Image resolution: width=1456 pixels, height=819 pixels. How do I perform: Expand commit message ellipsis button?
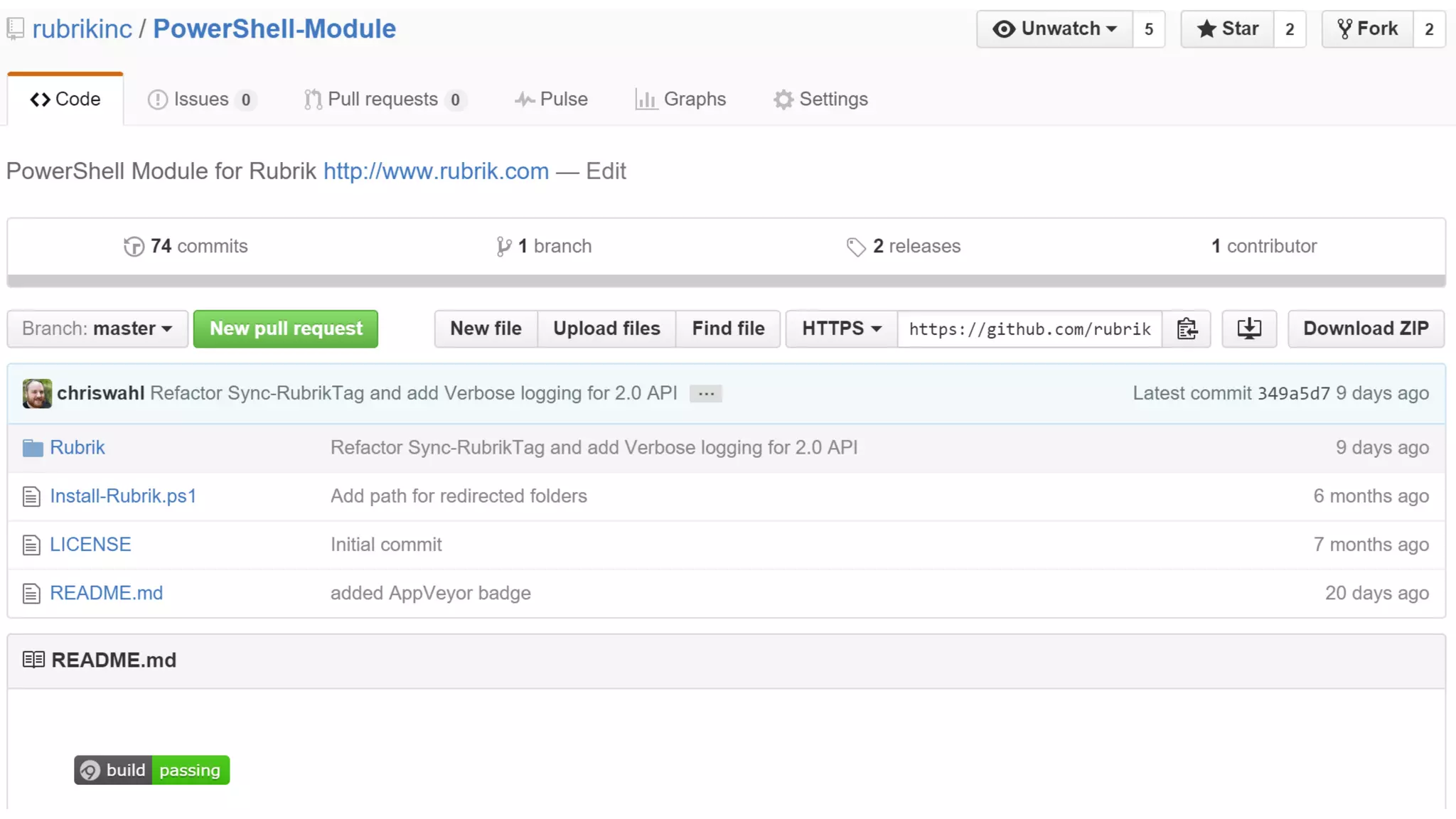(705, 394)
